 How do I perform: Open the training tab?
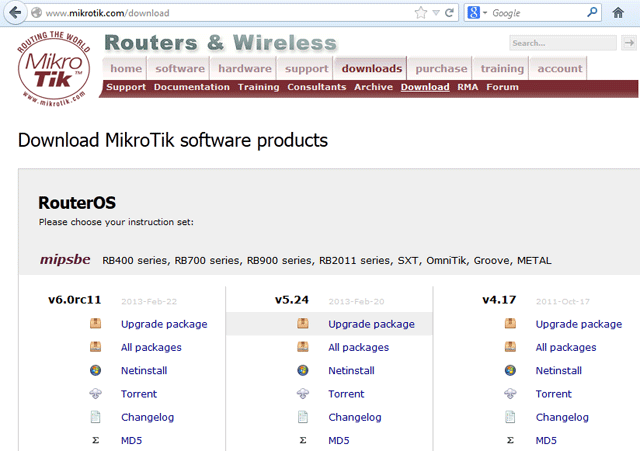pos(502,68)
